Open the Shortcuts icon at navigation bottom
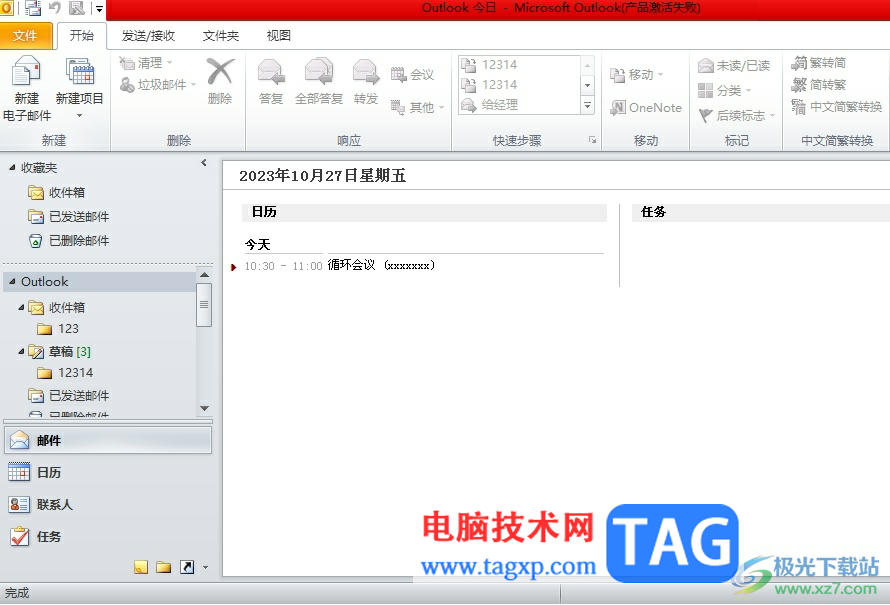890x605 pixels. [187, 566]
